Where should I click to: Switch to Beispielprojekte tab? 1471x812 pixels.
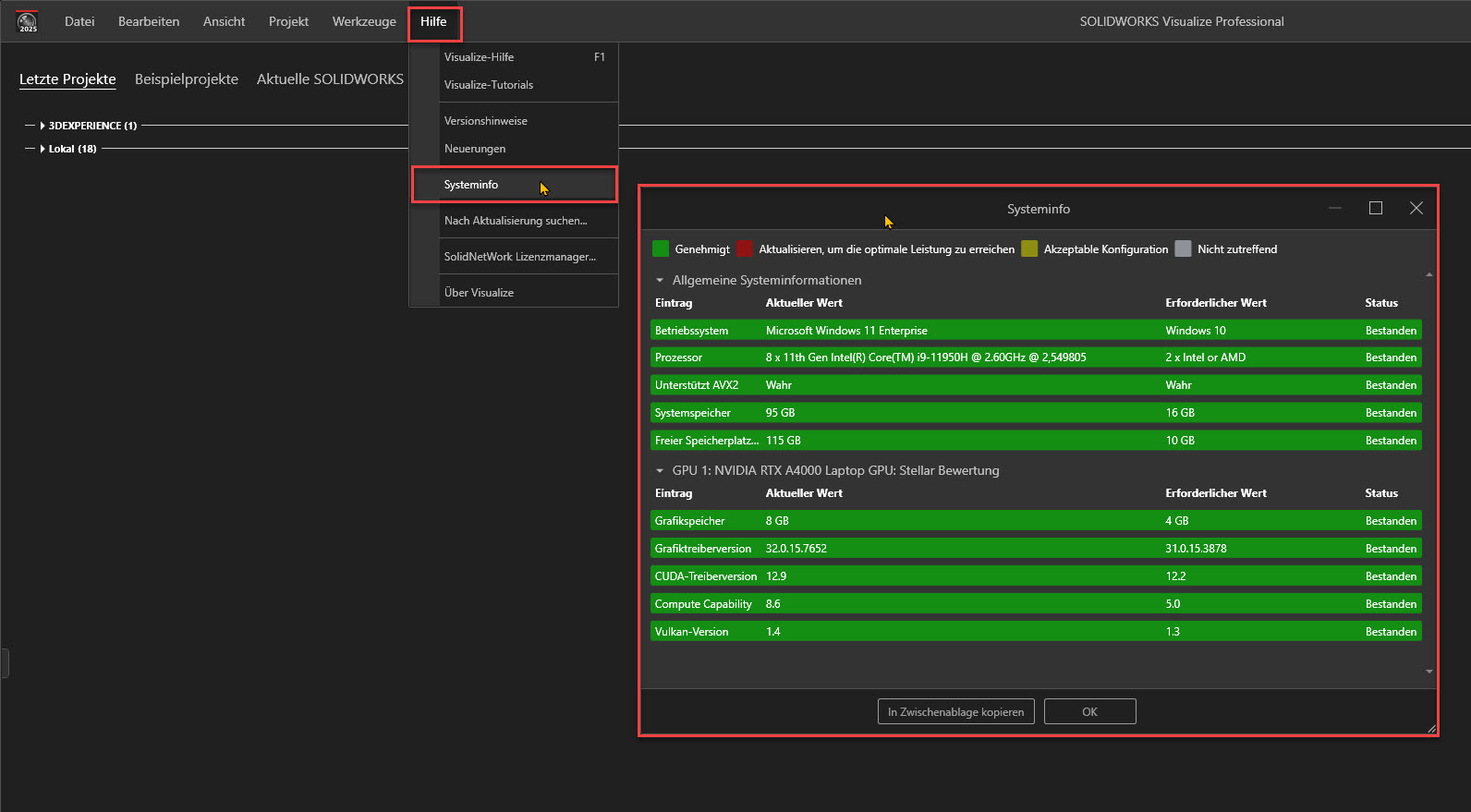(x=187, y=79)
